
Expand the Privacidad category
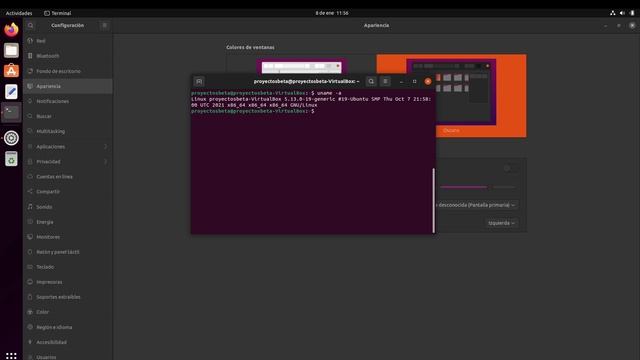(68, 162)
